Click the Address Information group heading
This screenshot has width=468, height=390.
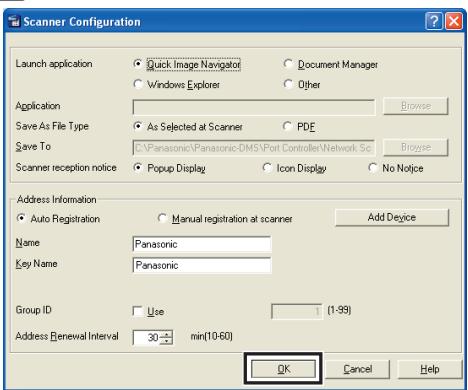[x=57, y=199]
